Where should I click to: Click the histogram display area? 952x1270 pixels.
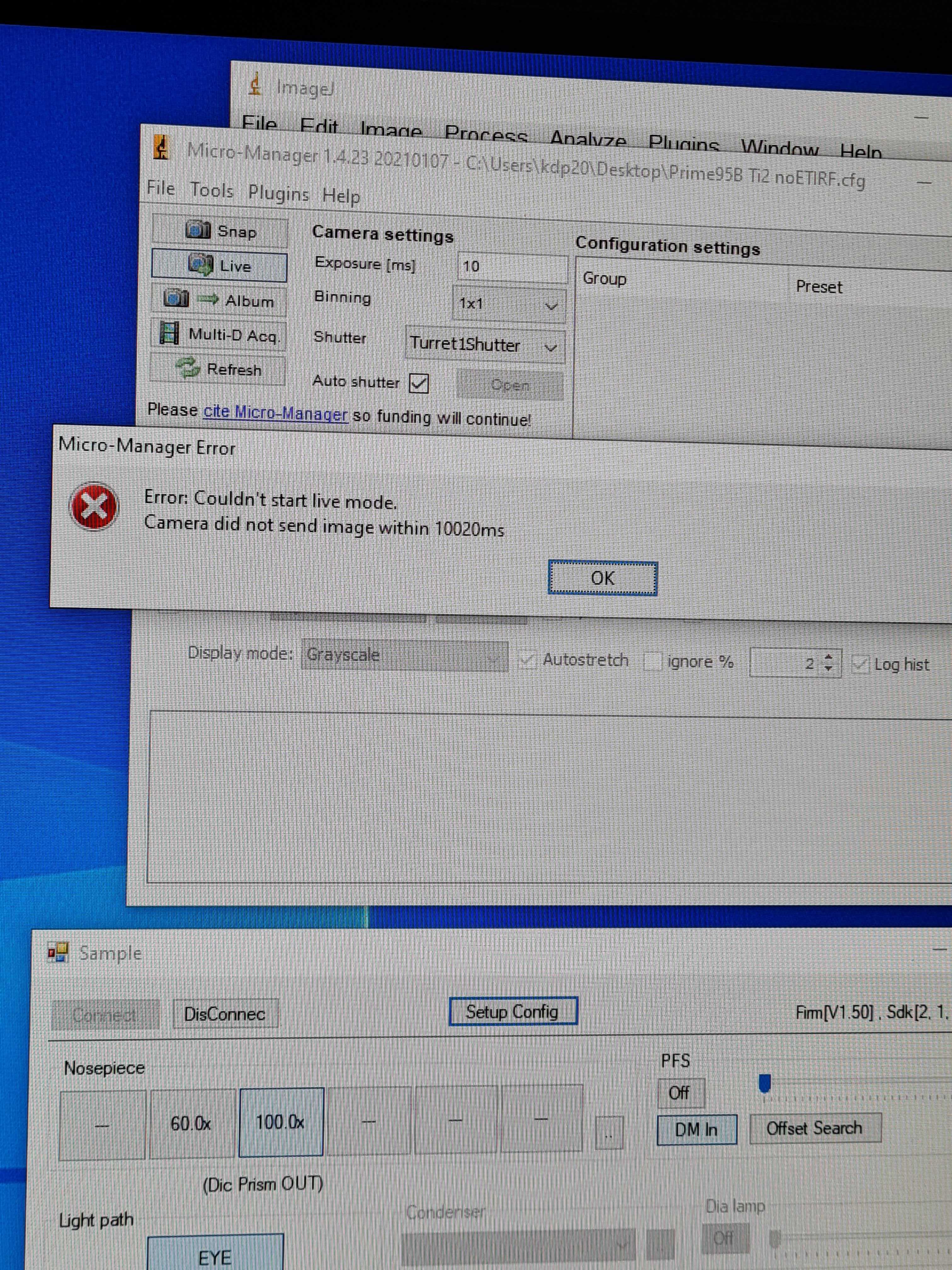550,798
